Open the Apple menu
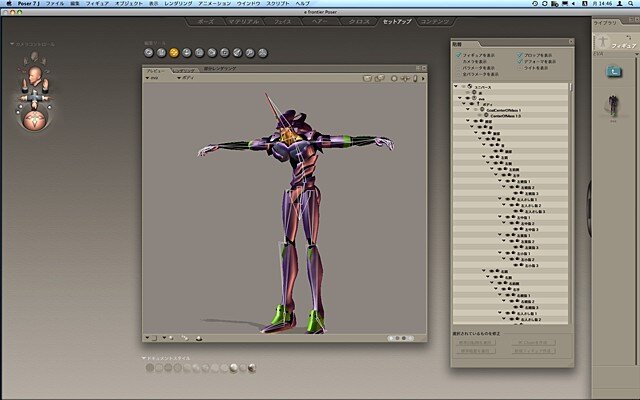The image size is (640, 400). click(x=9, y=3)
